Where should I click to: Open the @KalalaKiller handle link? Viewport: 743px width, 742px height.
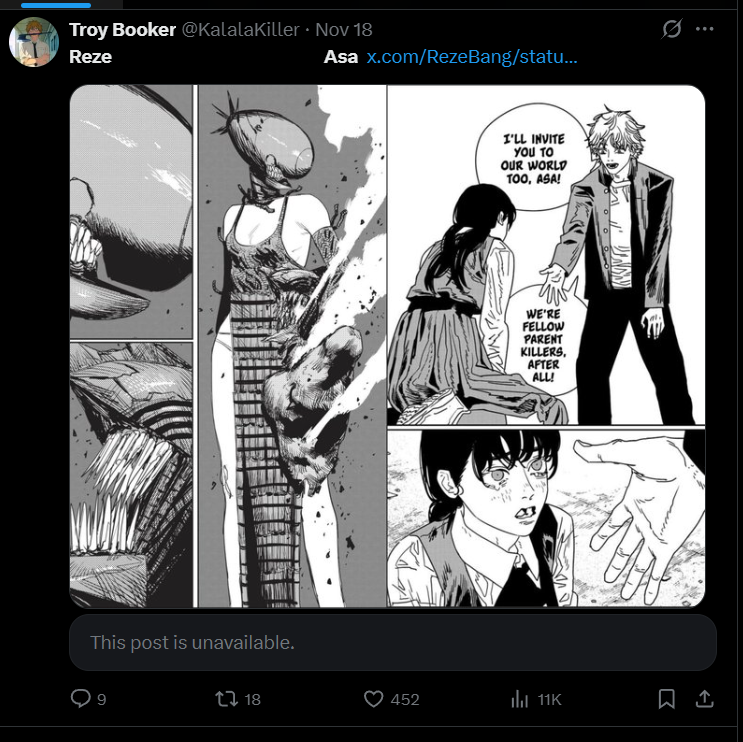(x=241, y=29)
